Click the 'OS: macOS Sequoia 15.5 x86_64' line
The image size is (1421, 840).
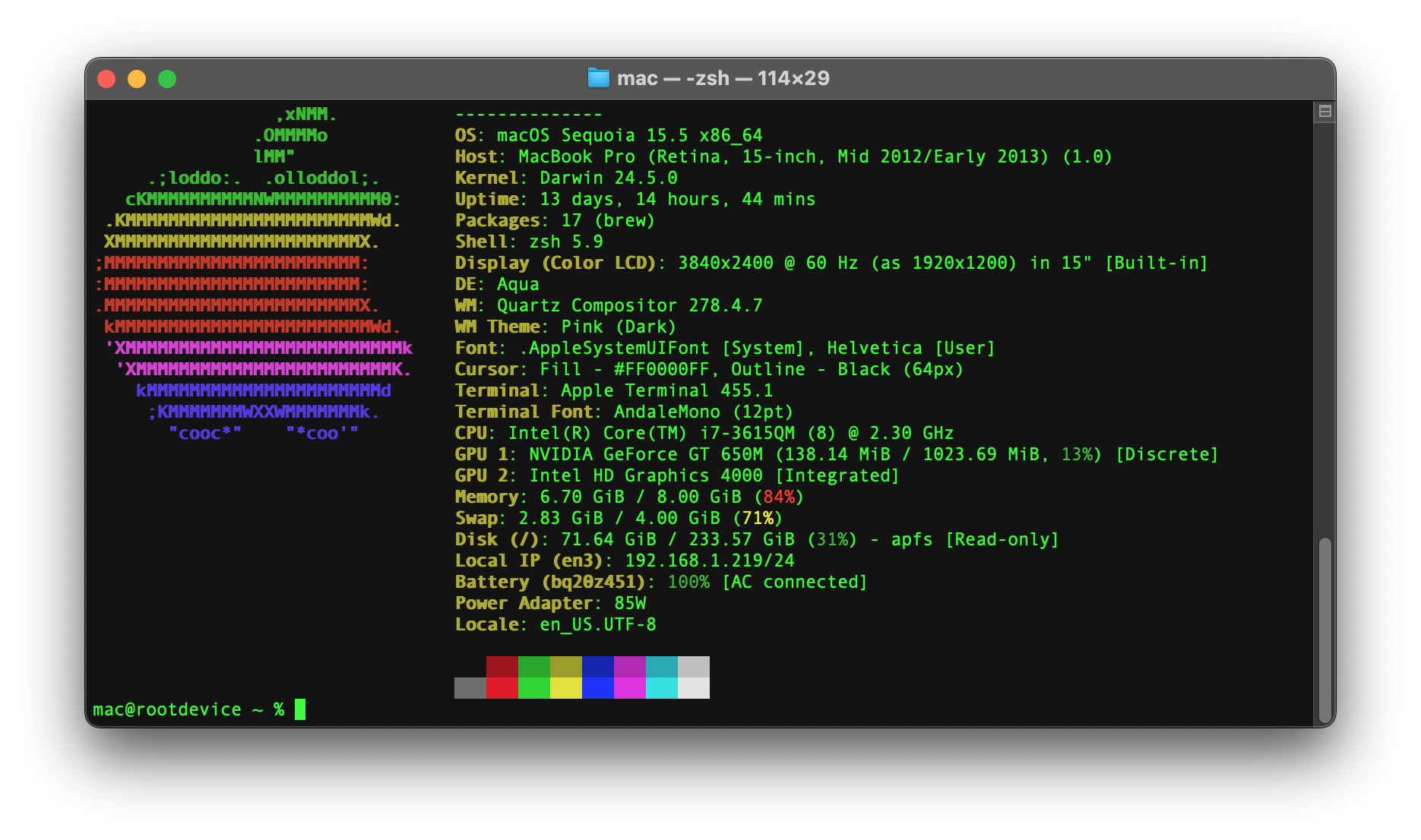[x=609, y=135]
